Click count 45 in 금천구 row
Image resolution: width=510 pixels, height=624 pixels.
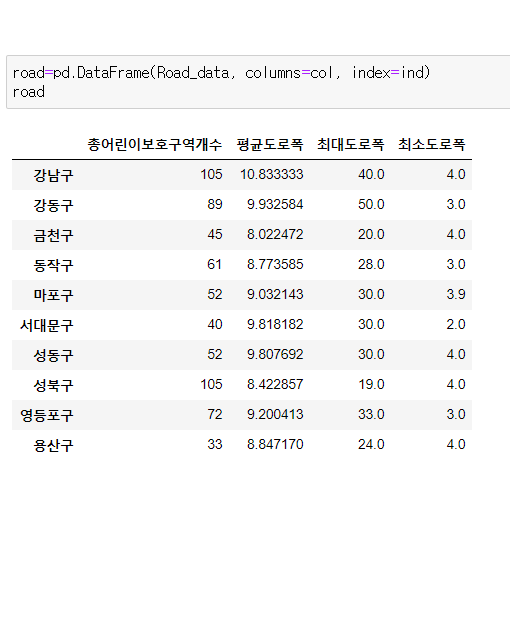click(215, 234)
